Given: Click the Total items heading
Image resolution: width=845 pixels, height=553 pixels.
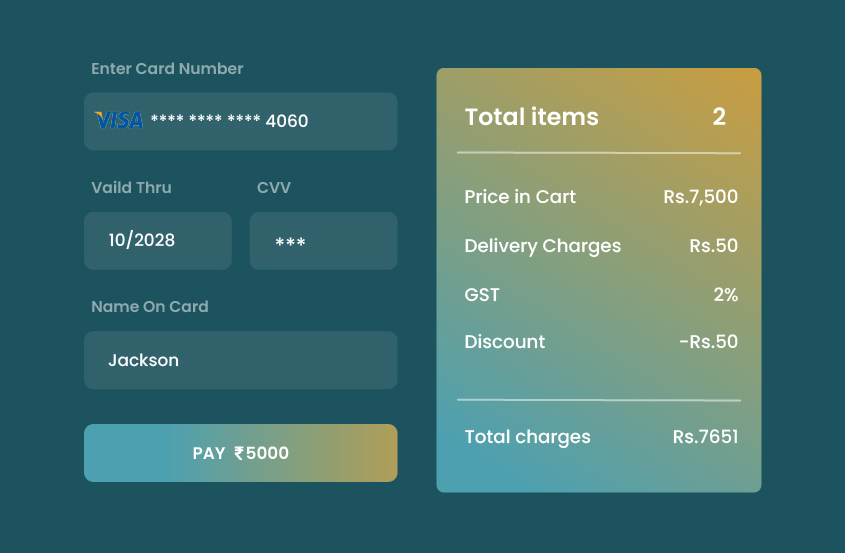Looking at the screenshot, I should click(x=532, y=117).
